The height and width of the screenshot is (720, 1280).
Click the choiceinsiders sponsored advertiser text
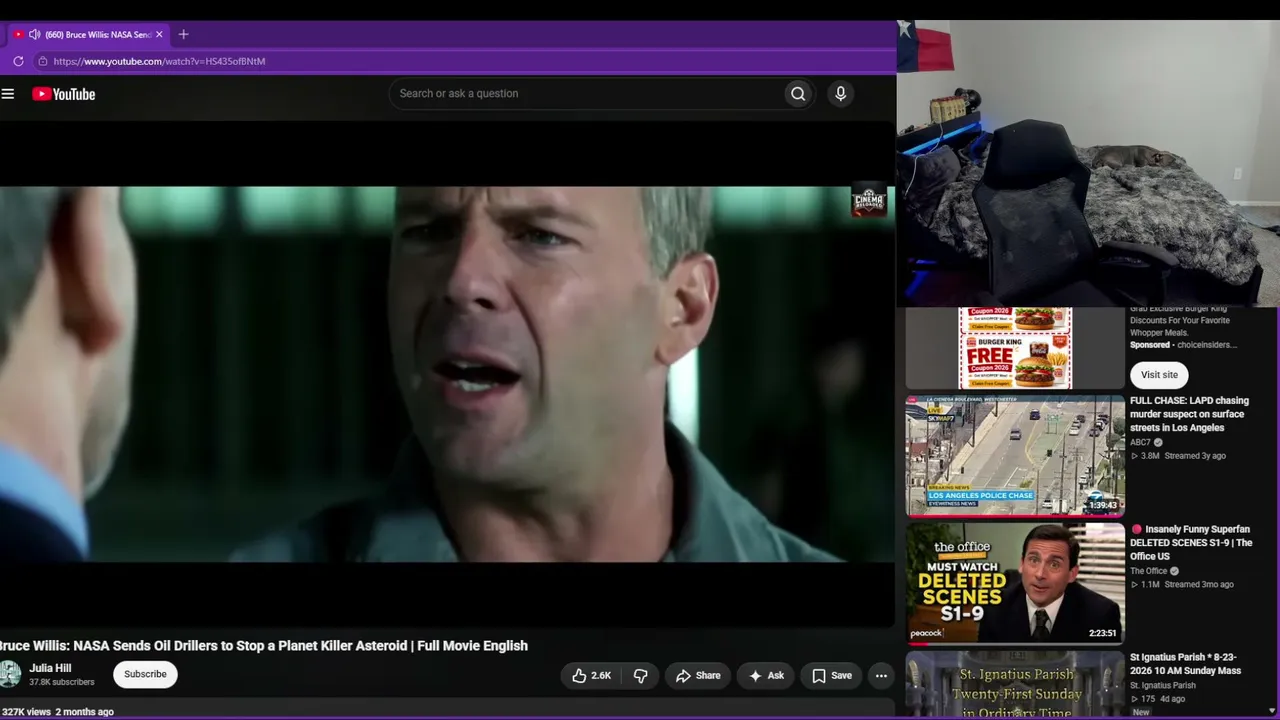[1206, 345]
